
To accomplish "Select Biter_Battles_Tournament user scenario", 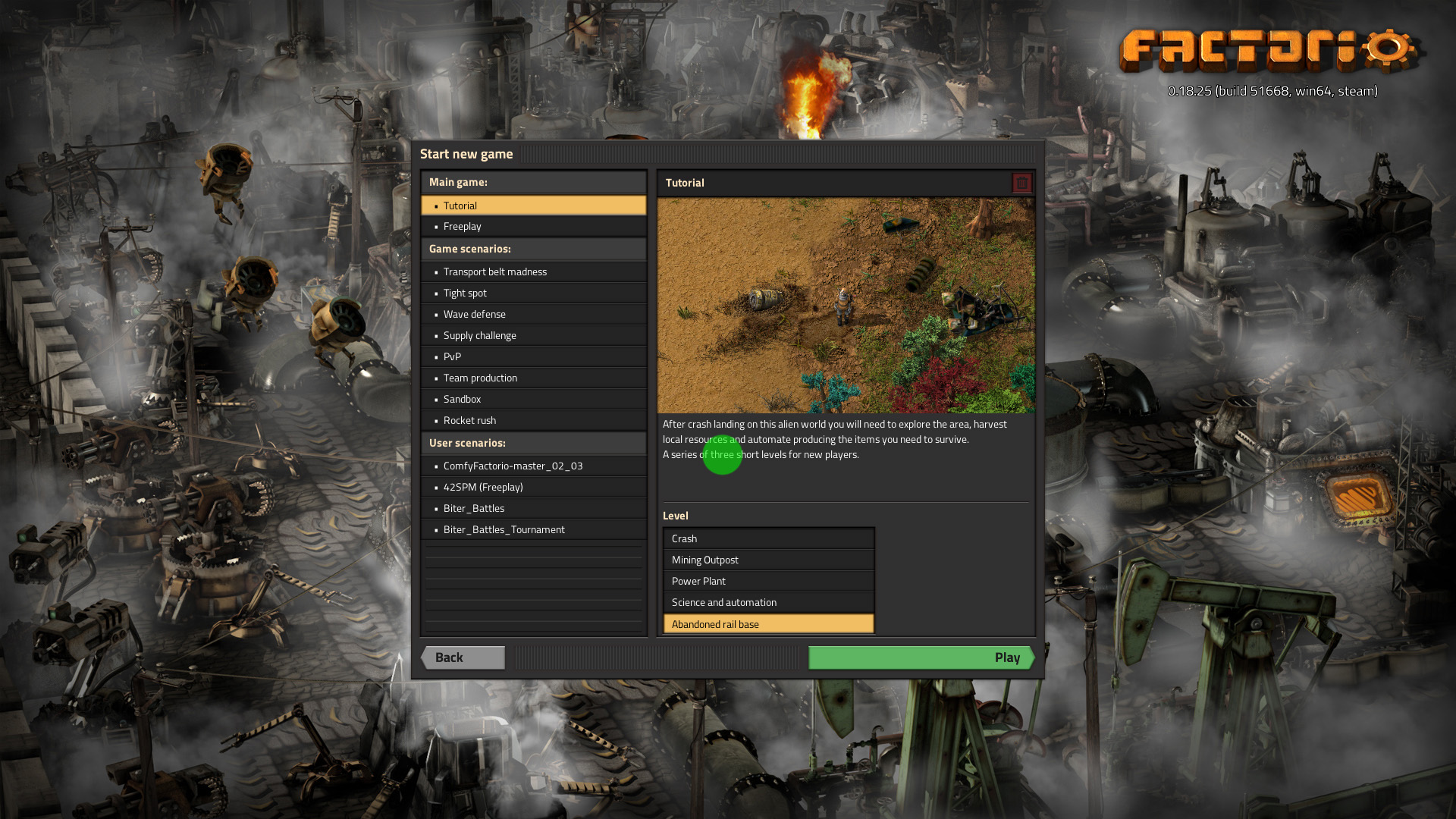I will [x=534, y=529].
